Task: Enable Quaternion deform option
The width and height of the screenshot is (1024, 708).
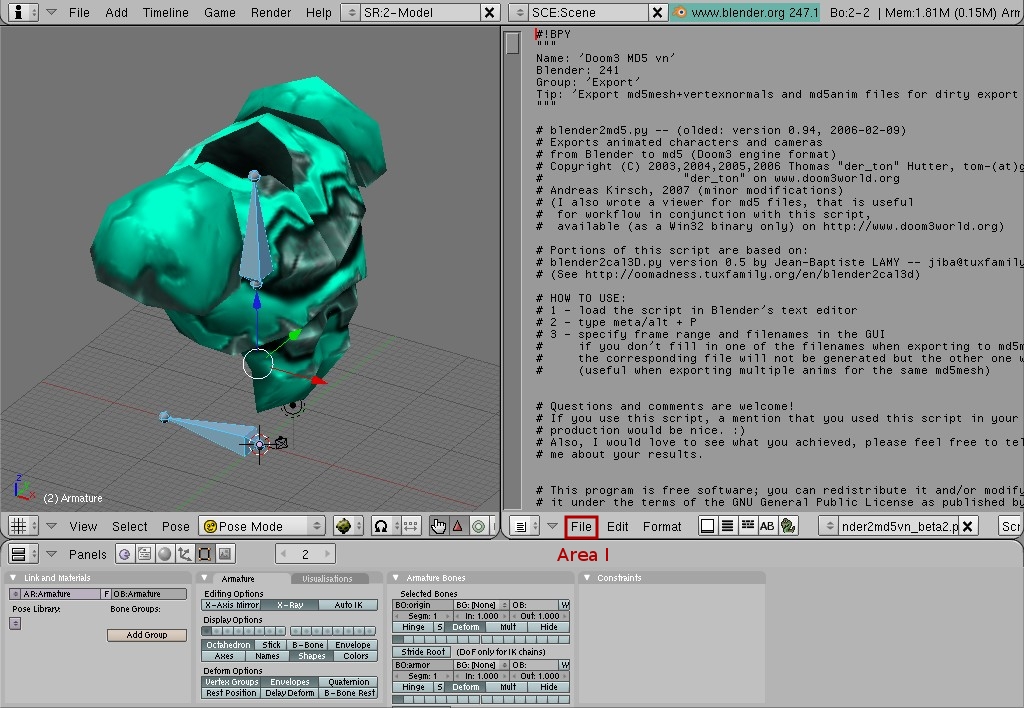Action: [x=349, y=682]
